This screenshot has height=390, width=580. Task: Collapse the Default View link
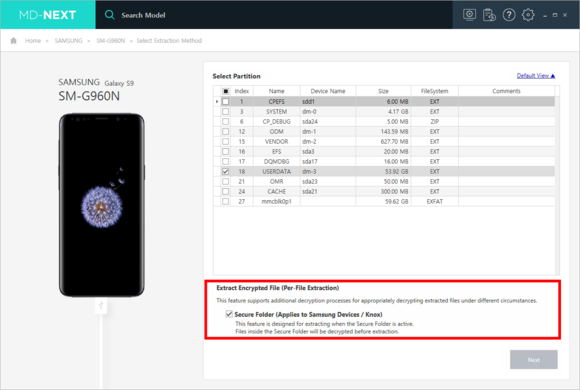[x=536, y=75]
